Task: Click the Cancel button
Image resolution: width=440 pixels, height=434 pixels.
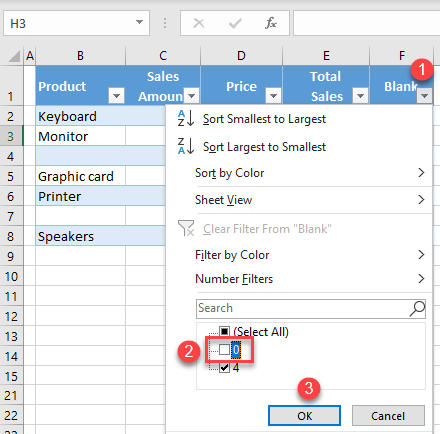Action: click(388, 416)
